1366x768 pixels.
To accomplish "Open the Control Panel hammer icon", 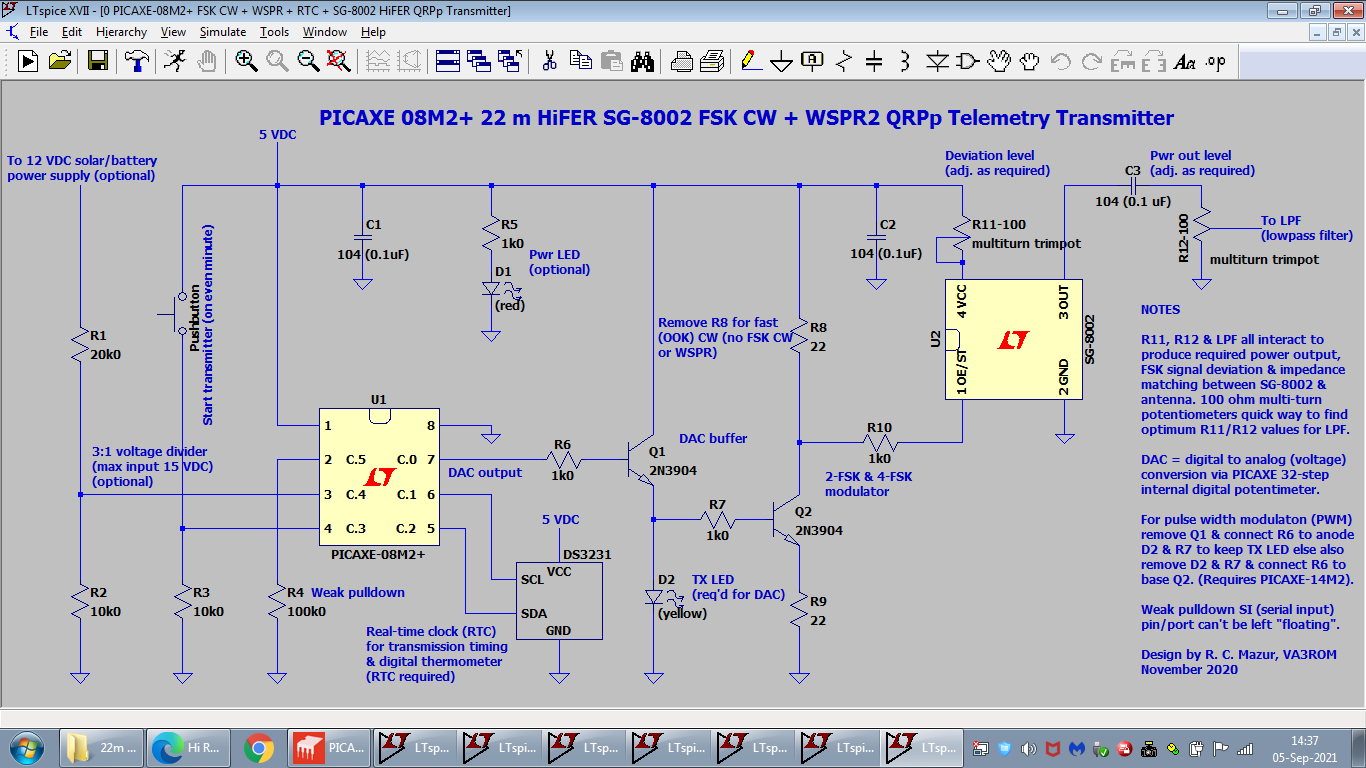I will click(x=136, y=62).
